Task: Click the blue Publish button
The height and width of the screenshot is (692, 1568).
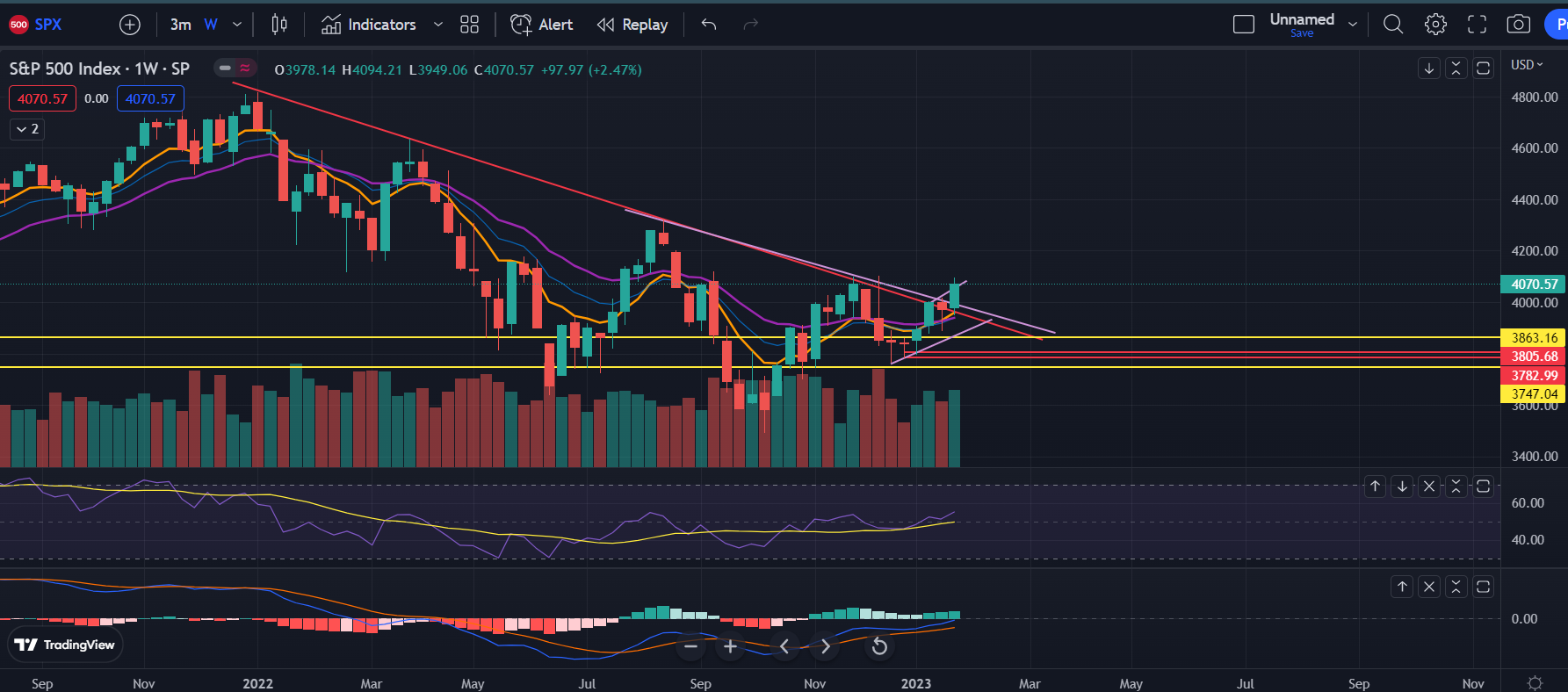Action: [1557, 25]
